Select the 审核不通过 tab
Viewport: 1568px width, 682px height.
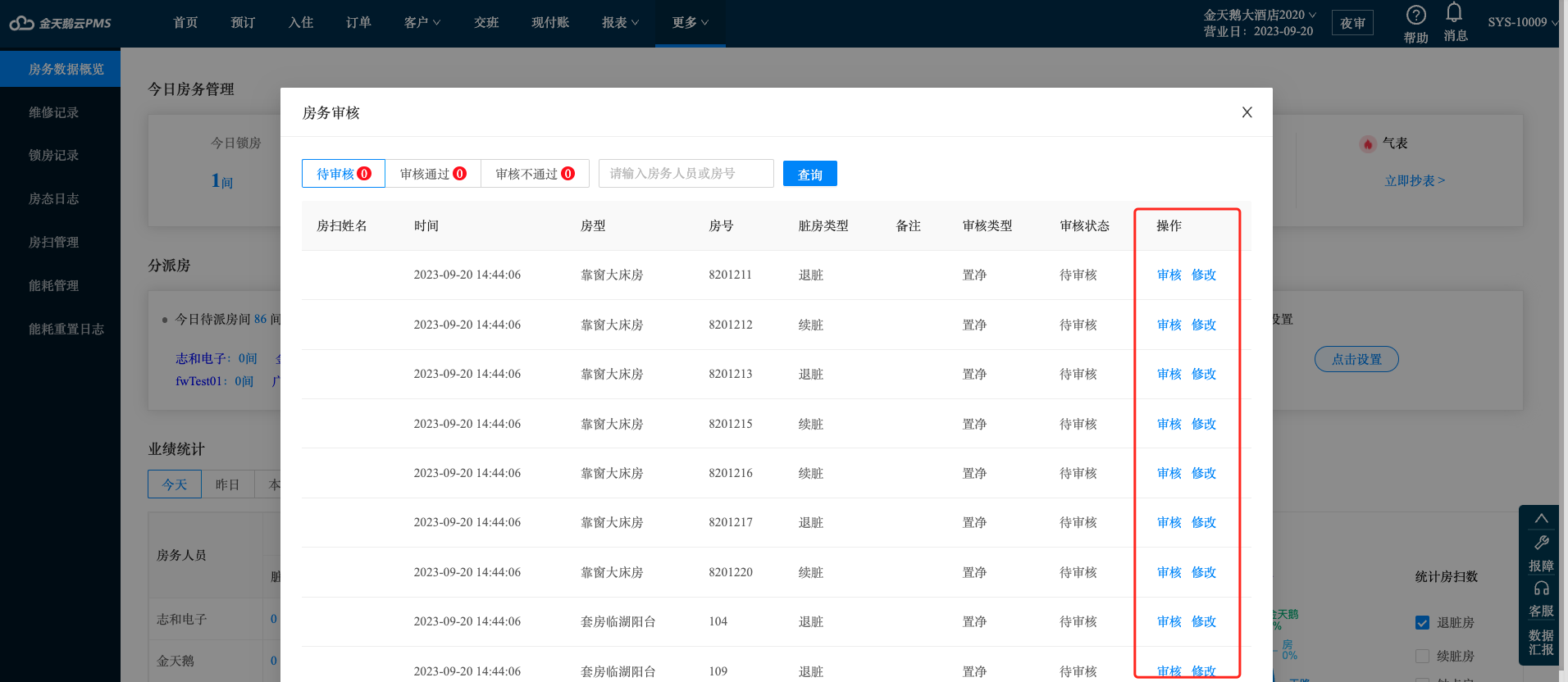coord(535,174)
